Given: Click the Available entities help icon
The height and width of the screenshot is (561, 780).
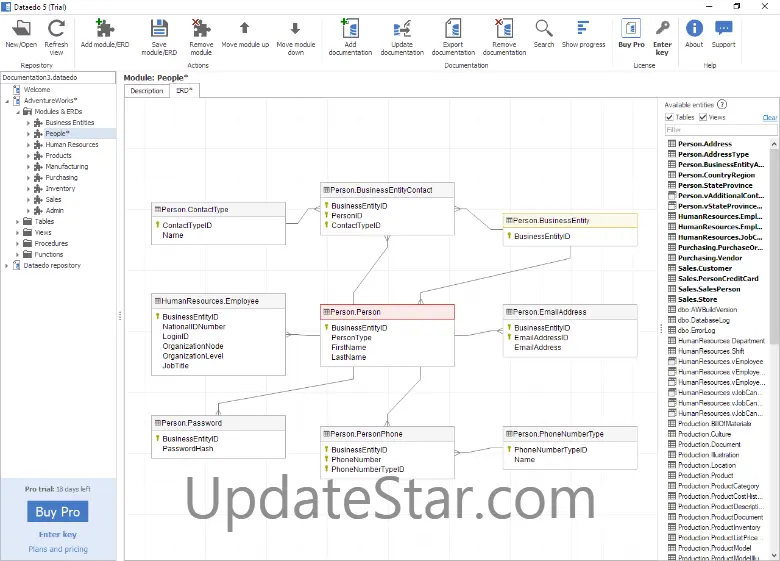Looking at the screenshot, I should click(722, 104).
